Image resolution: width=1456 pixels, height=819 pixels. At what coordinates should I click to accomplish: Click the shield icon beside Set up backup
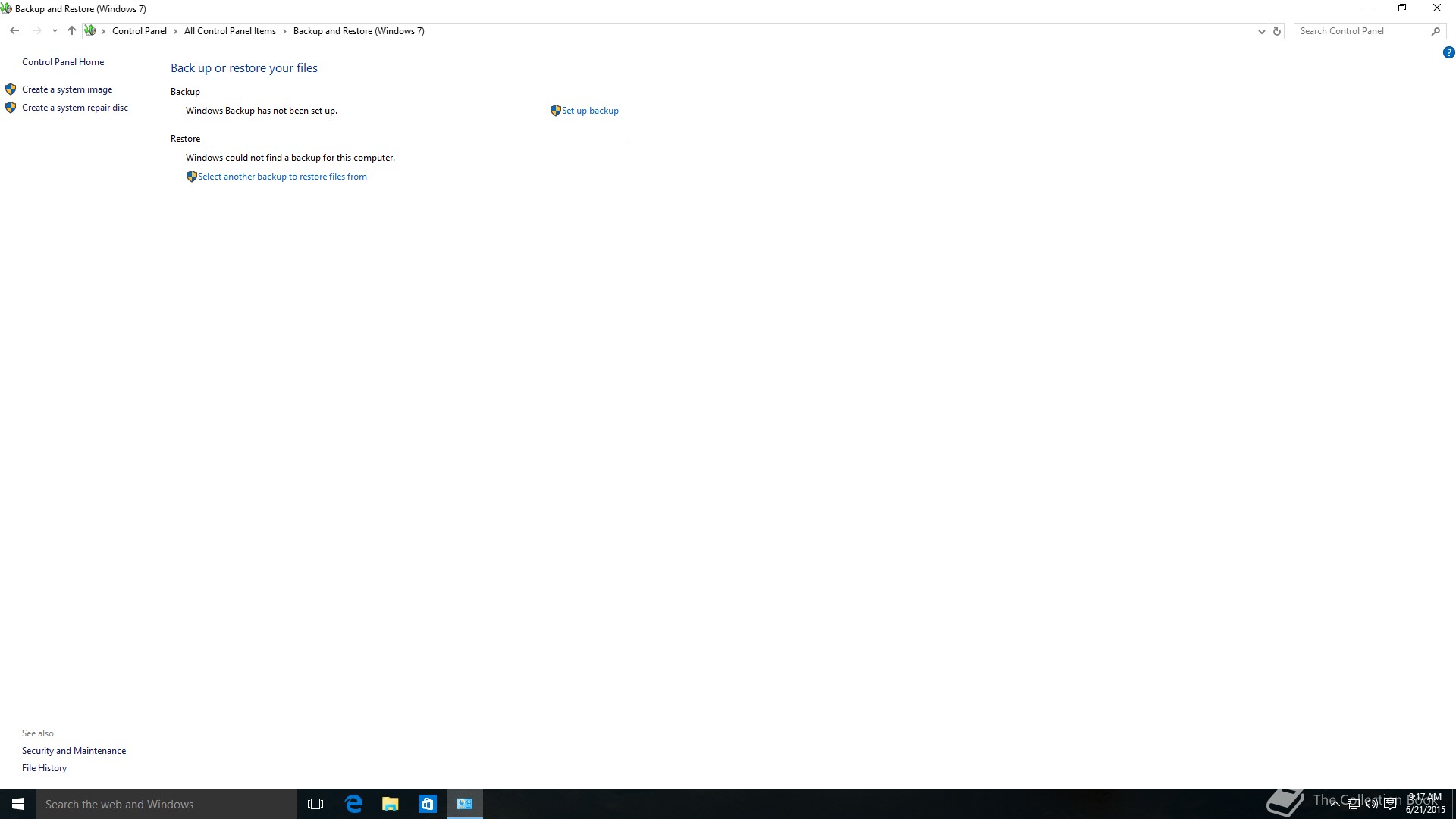[556, 111]
